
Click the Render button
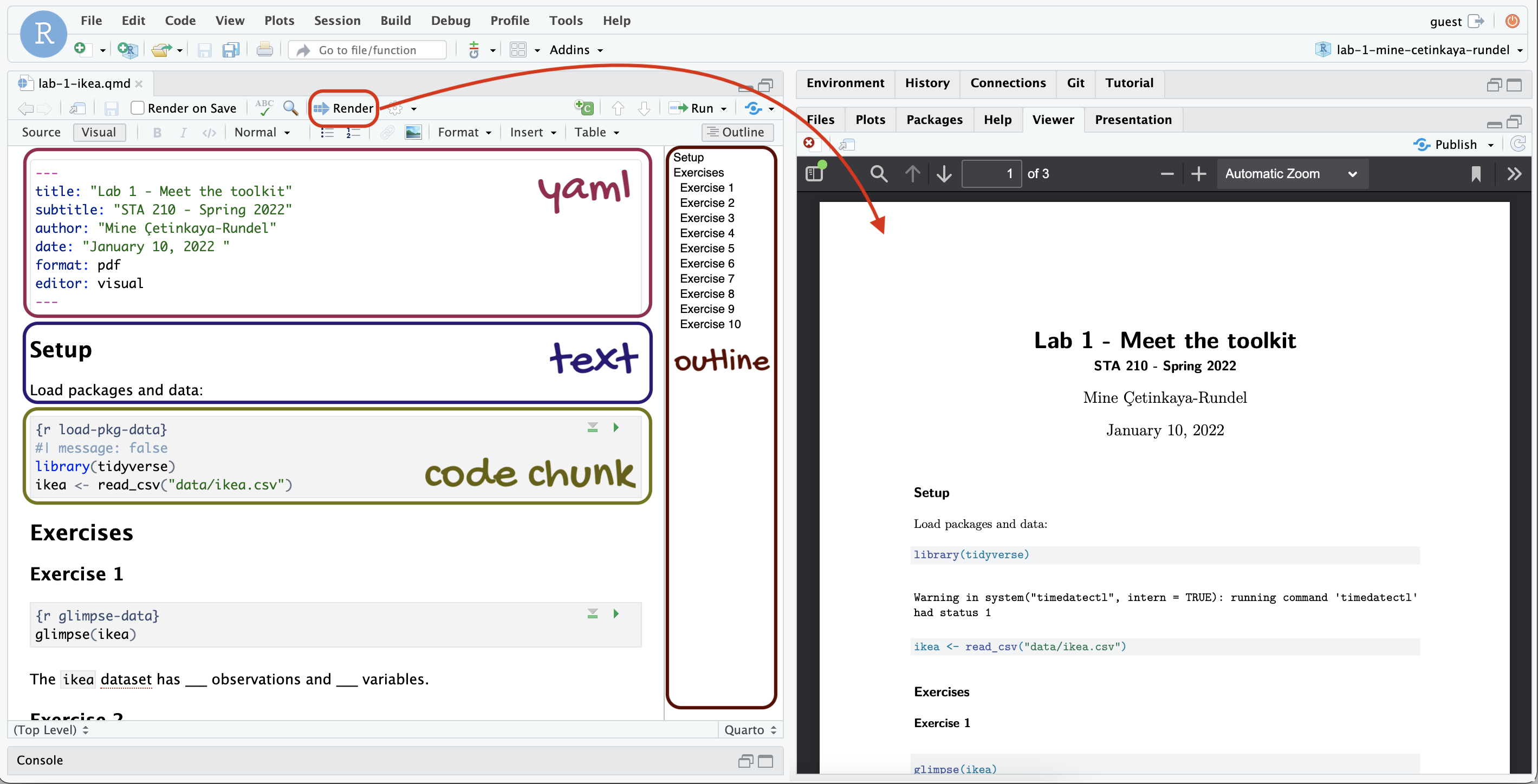(343, 108)
